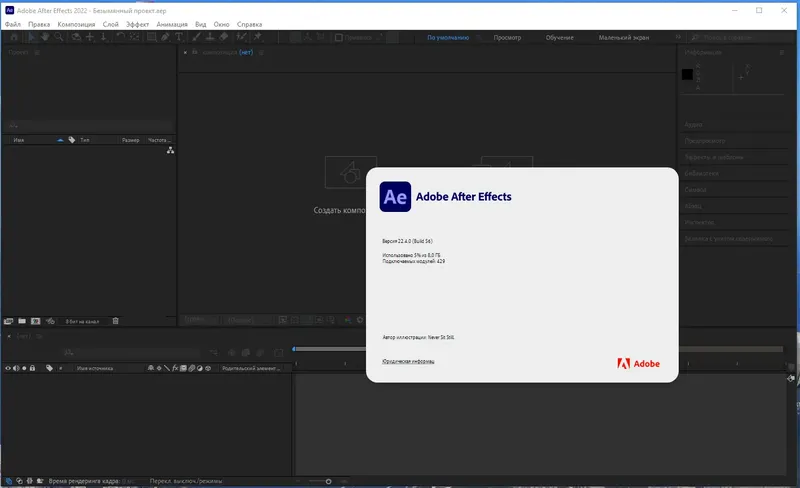Select the Puppet Pin tool
The height and width of the screenshot is (488, 800).
point(258,37)
